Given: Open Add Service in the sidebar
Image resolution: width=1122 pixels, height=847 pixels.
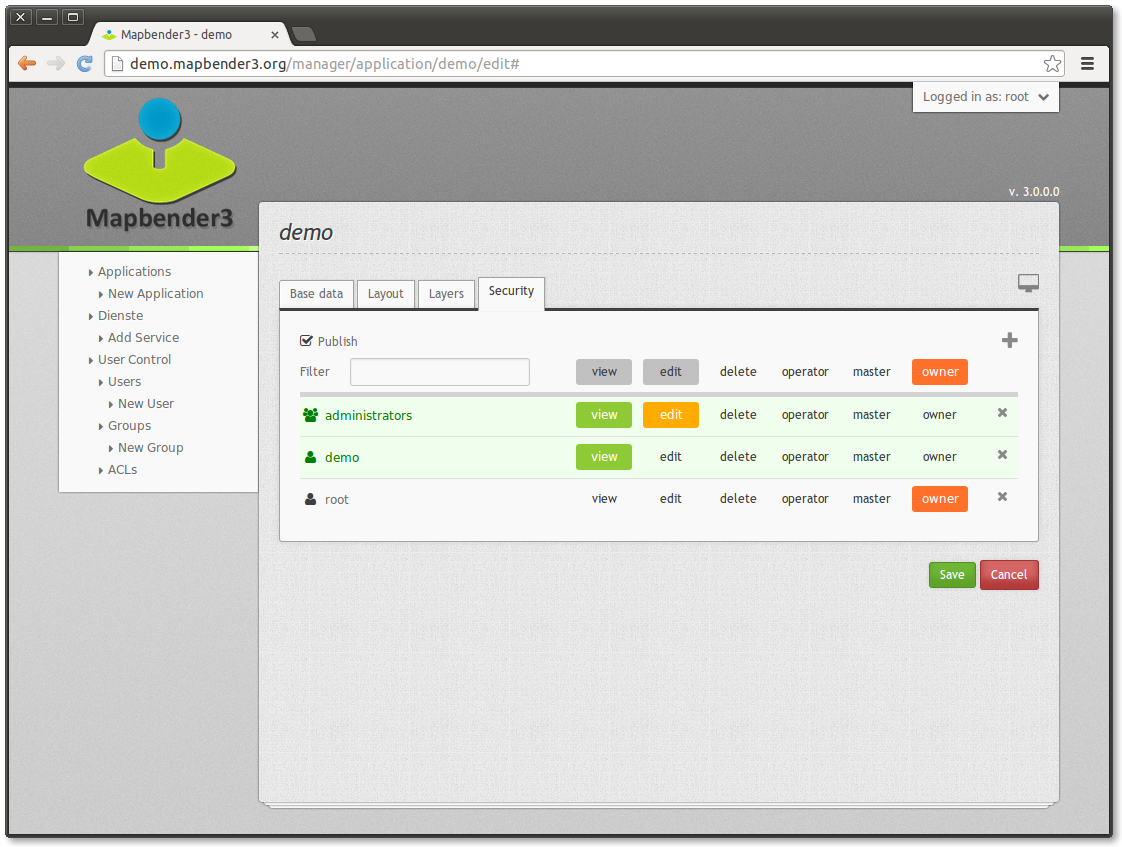Looking at the screenshot, I should tap(143, 338).
